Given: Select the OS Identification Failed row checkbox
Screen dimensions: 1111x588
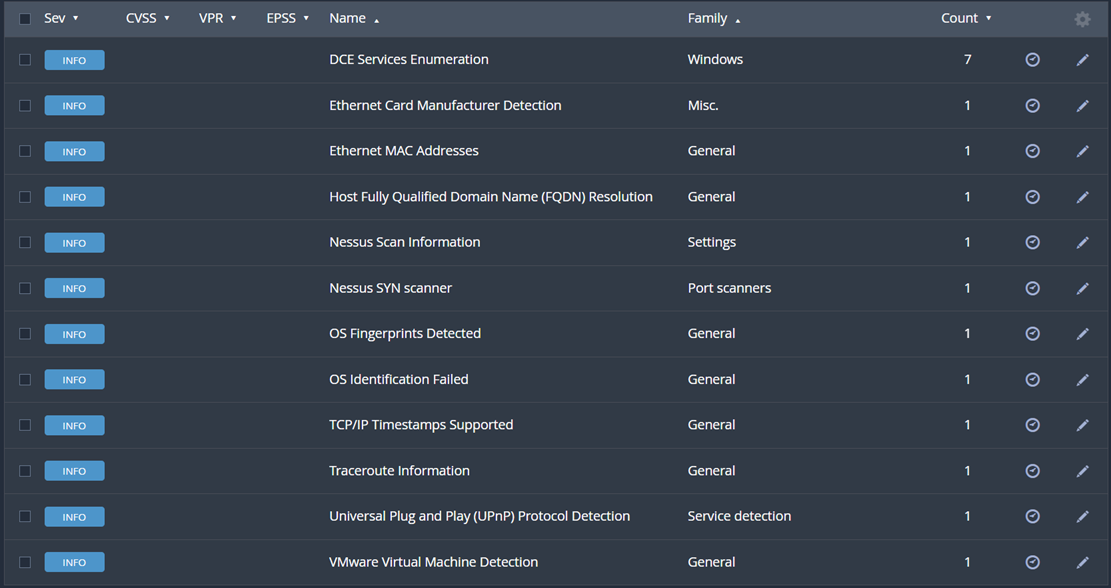Looking at the screenshot, I should click(x=25, y=380).
